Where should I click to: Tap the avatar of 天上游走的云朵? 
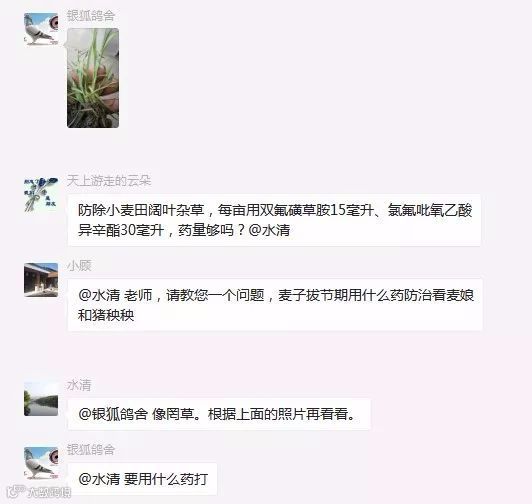point(41,194)
